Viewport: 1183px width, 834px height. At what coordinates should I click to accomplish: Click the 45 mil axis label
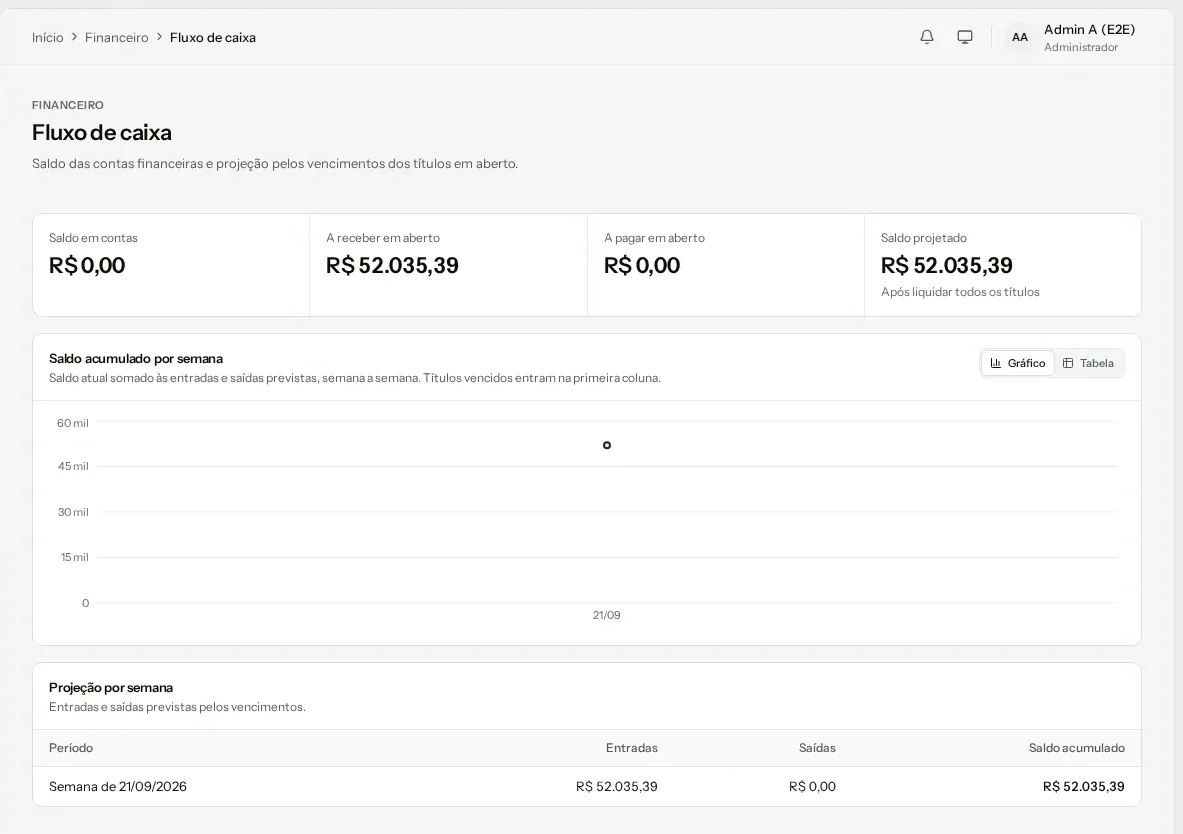(x=73, y=466)
